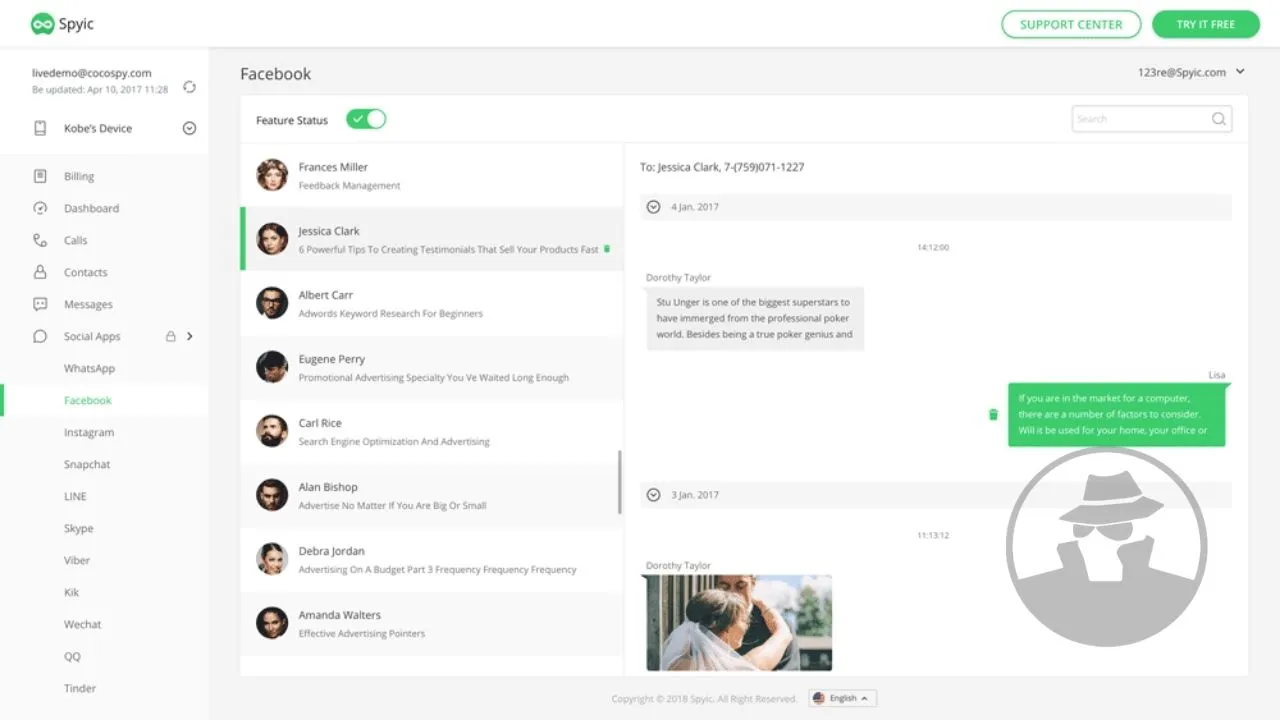Collapse the 3 Jan, 2017 message group
Screen dimensions: 1280x720
pyautogui.click(x=653, y=495)
